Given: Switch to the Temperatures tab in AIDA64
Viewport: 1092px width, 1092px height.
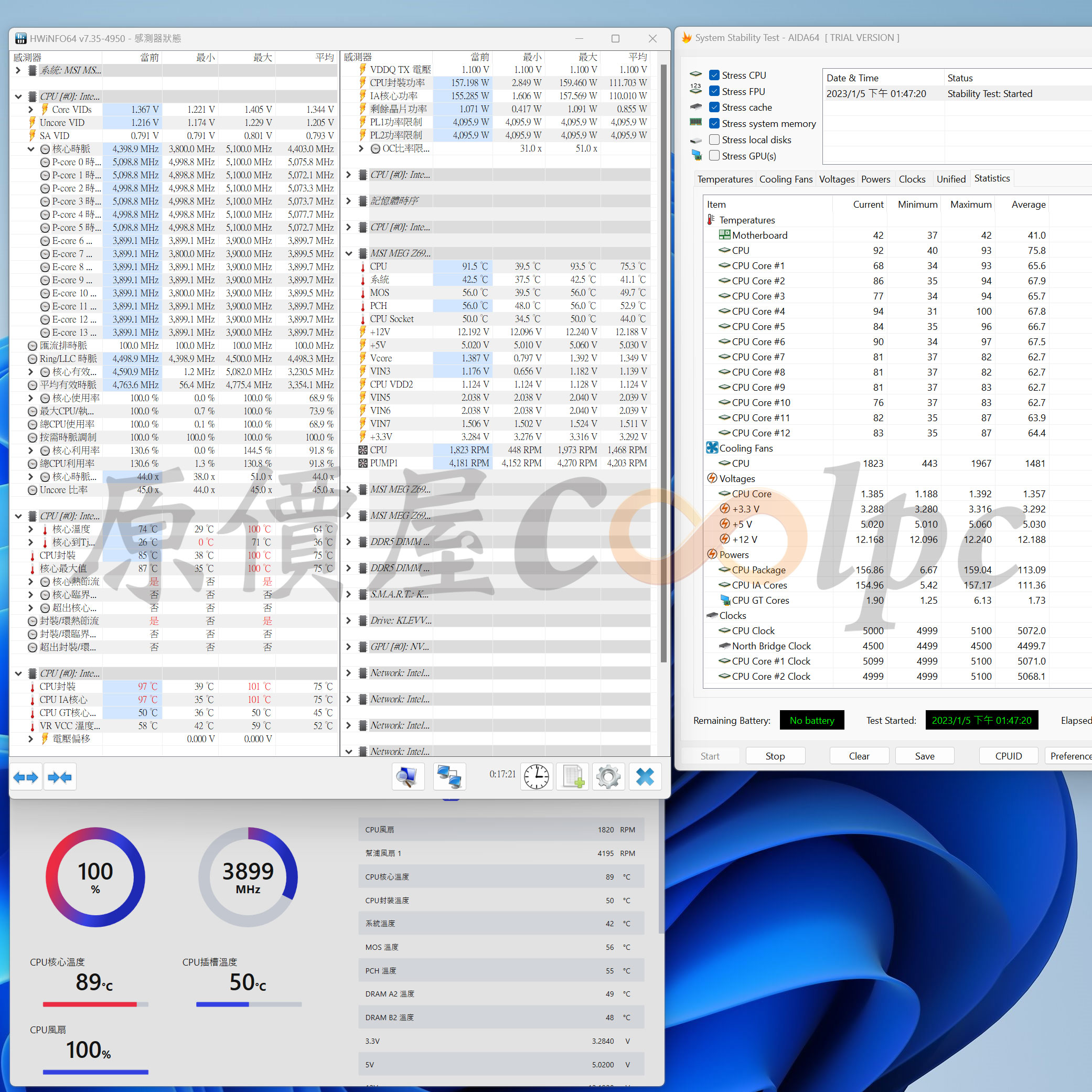Looking at the screenshot, I should coord(725,179).
